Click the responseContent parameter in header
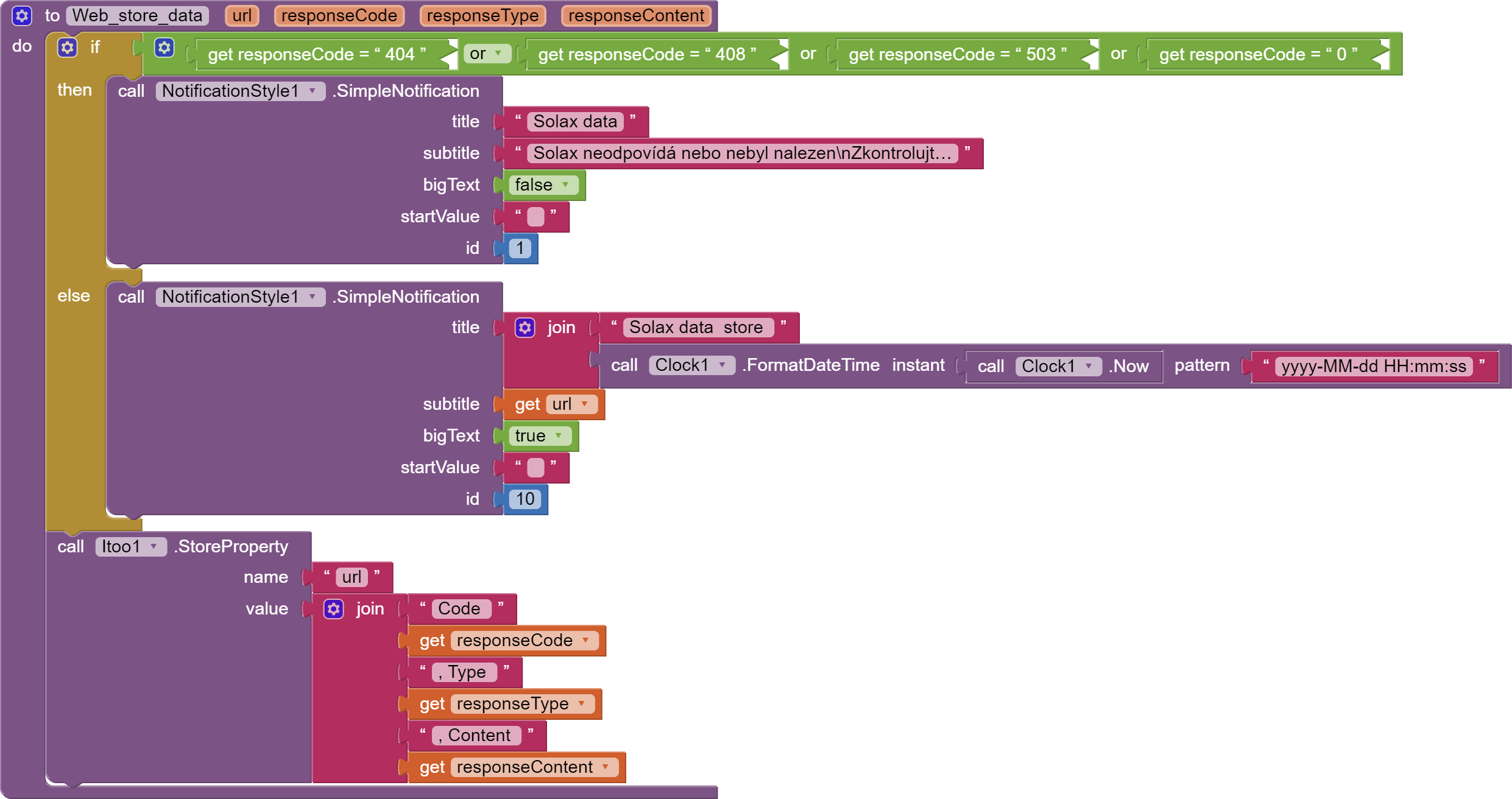This screenshot has width=1512, height=799. [635, 16]
